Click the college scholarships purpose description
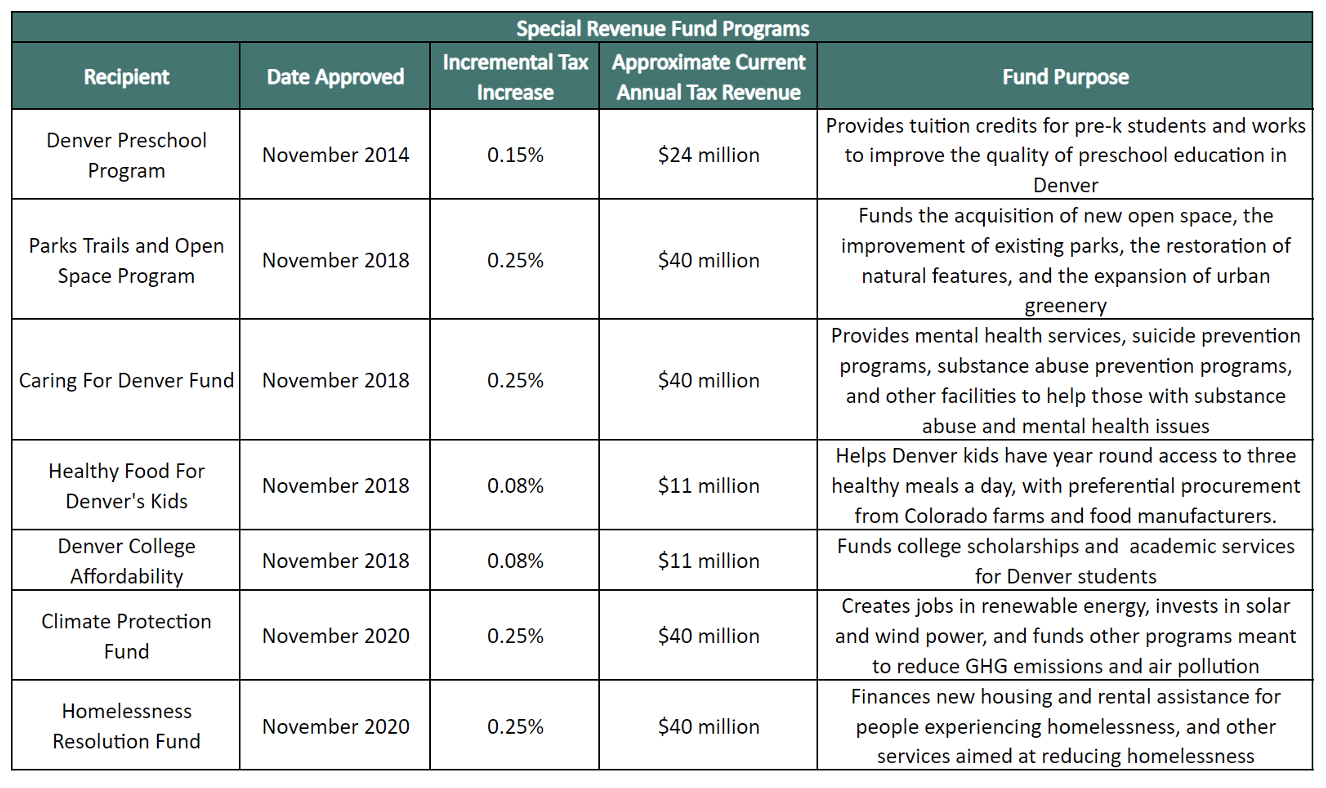This screenshot has width=1326, height=788. point(1065,561)
